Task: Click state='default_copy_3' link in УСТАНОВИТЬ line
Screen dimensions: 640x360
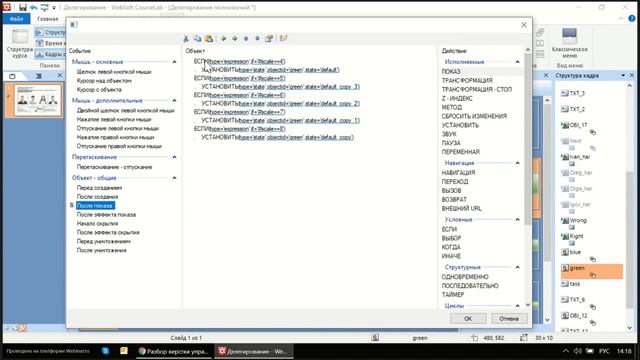Action: pos(332,87)
